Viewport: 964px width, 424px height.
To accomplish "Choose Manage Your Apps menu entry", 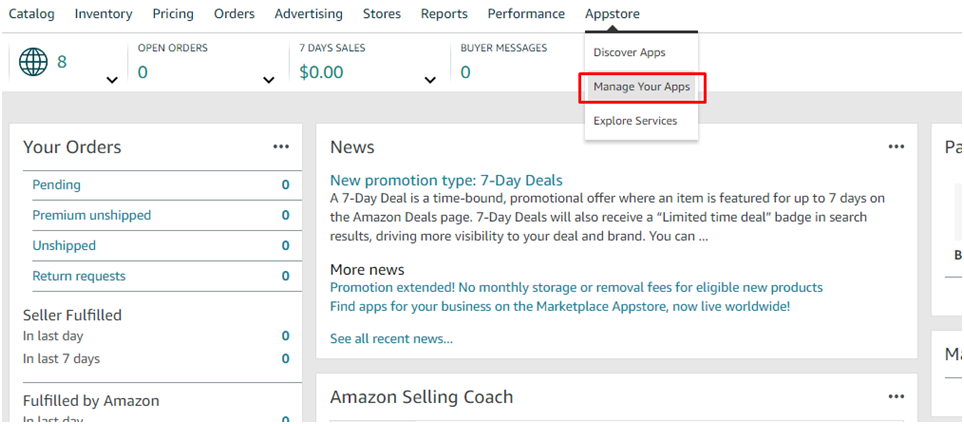I will pos(642,87).
